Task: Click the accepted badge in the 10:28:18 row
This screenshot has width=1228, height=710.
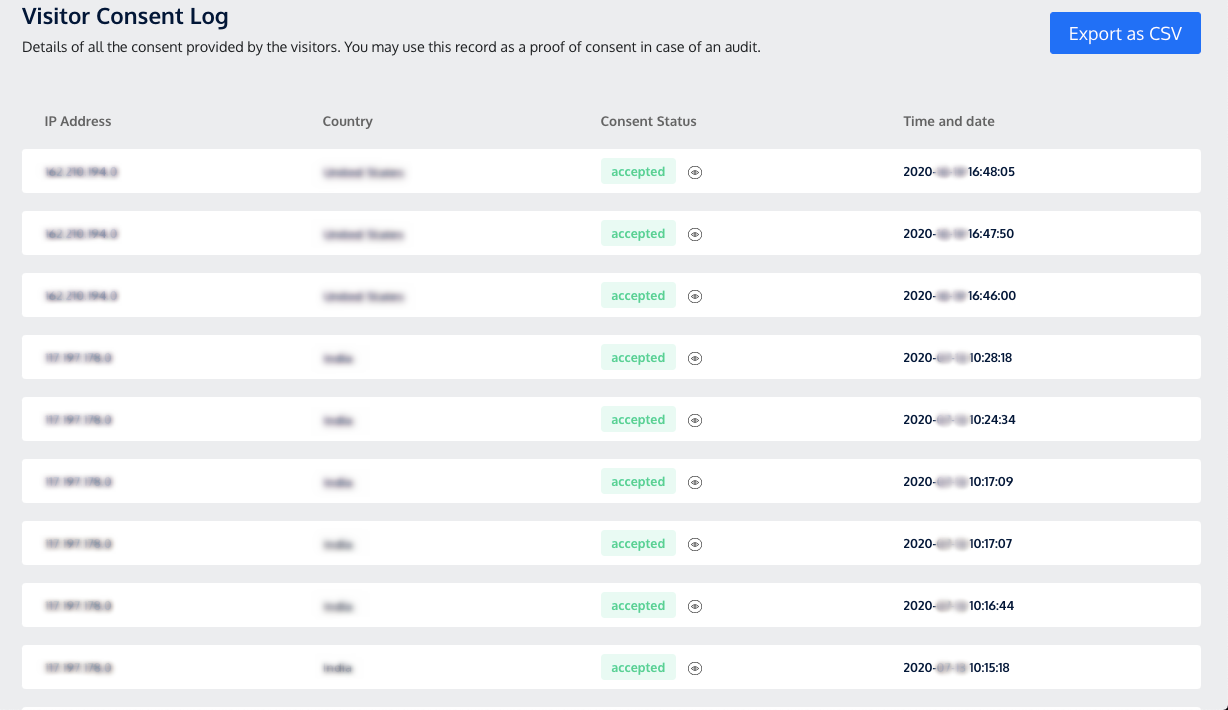Action: click(638, 357)
